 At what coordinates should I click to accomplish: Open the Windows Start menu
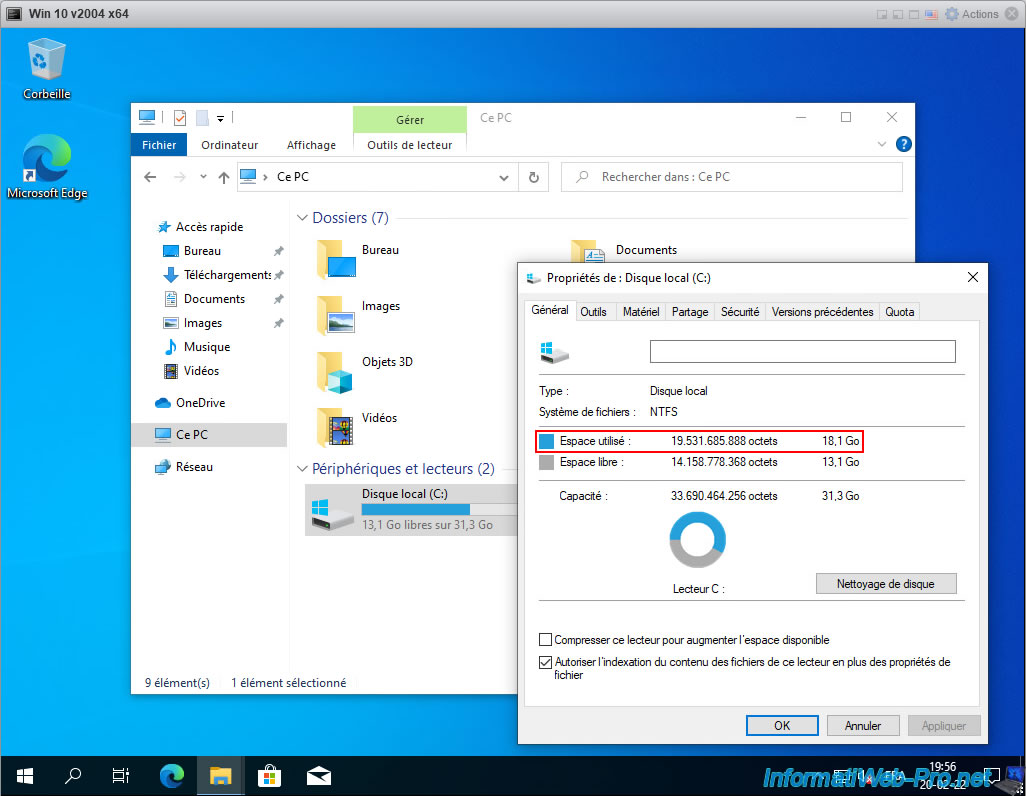25,776
